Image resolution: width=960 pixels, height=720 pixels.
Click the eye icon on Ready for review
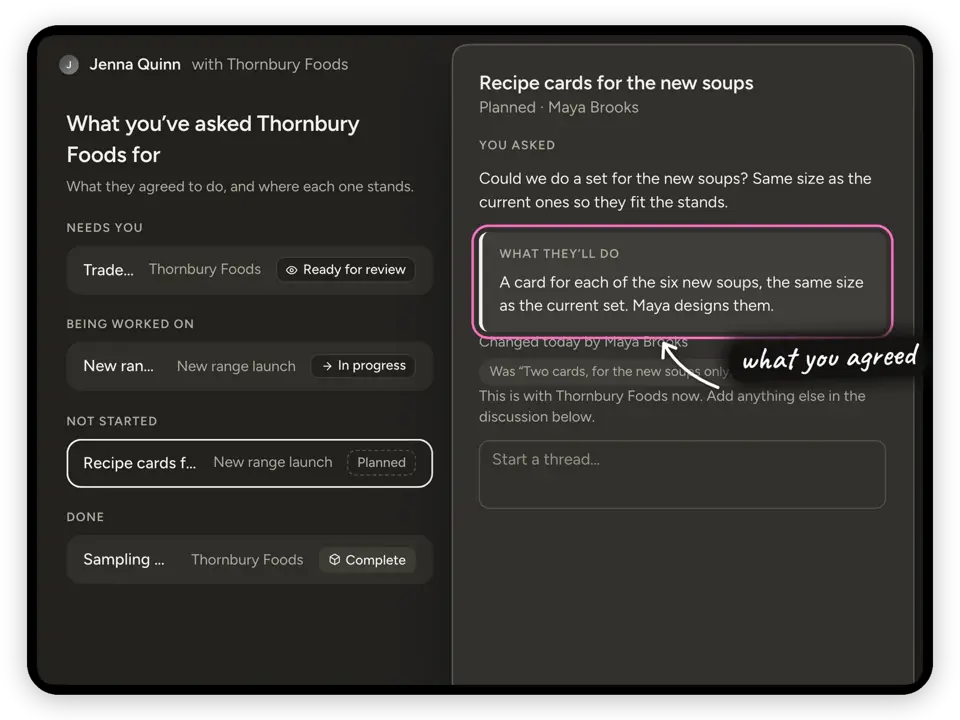tap(291, 270)
